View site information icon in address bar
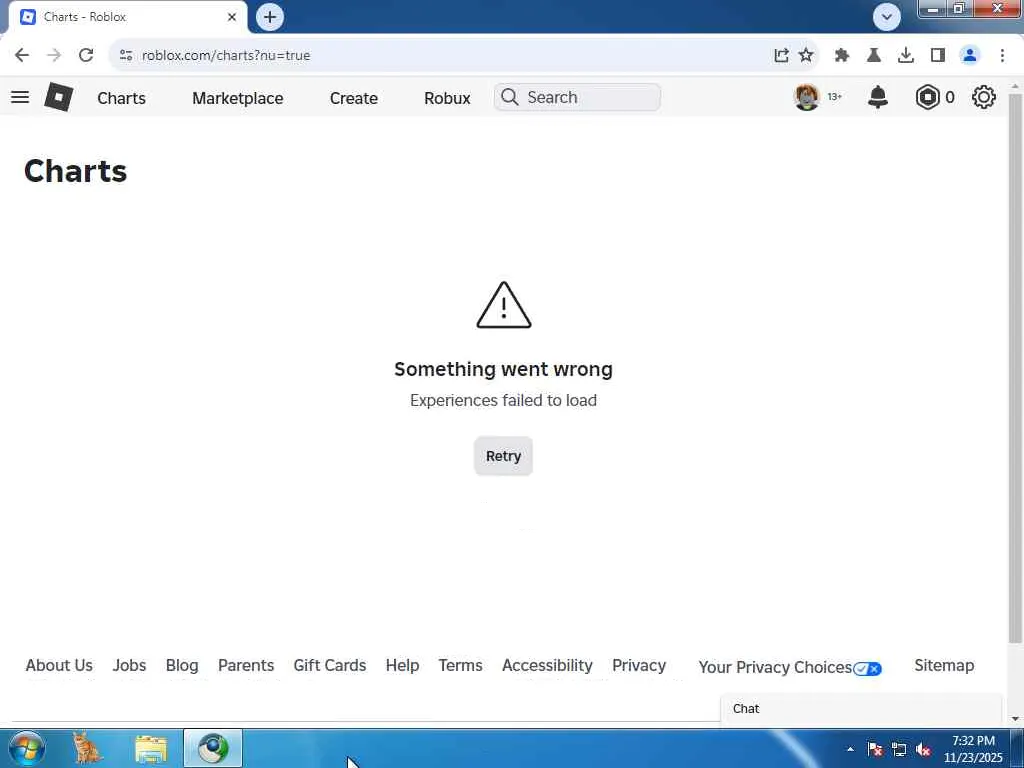The height and width of the screenshot is (768, 1024). (126, 55)
